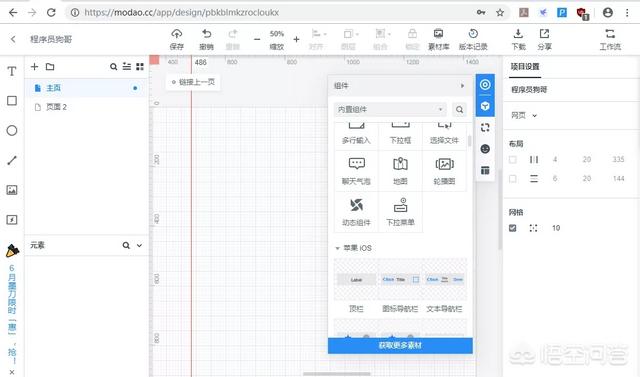Screen dimensions: 640x377
Task: Click the June promotion banner link
Action: [x=12, y=313]
